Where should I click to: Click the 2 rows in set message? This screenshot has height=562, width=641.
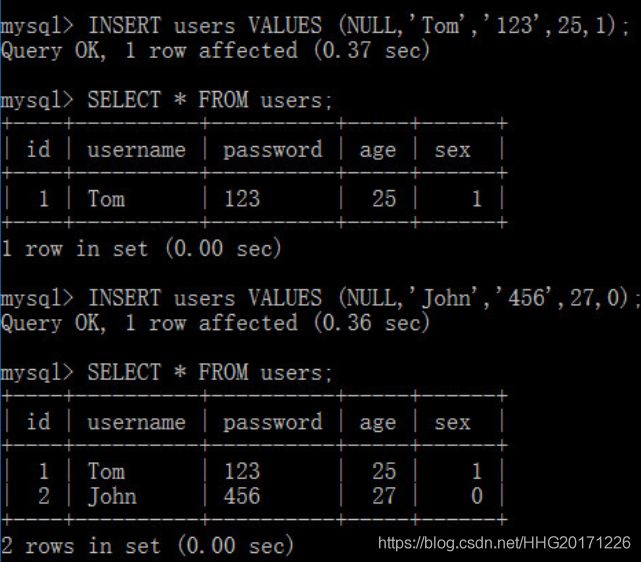click(x=147, y=546)
